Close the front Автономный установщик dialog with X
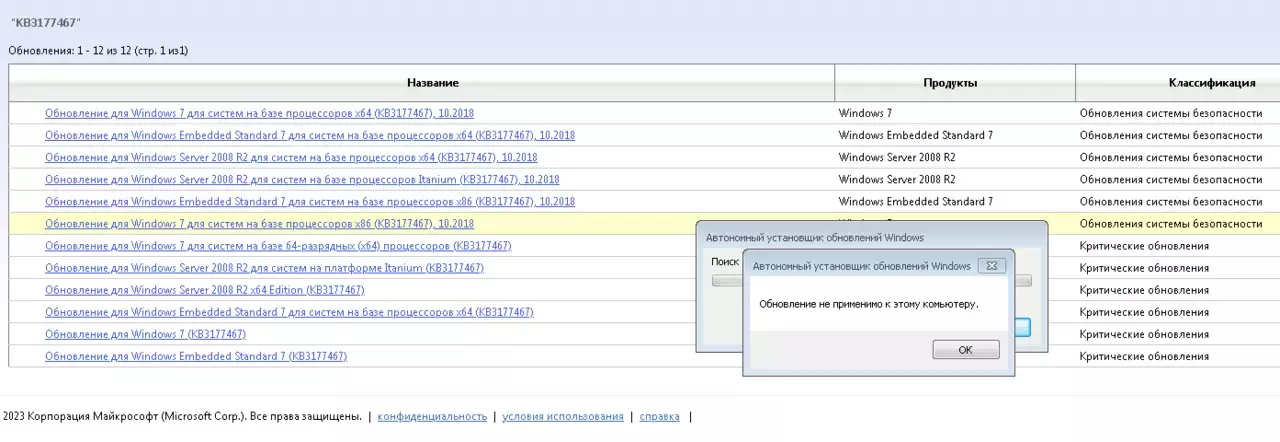 click(991, 266)
